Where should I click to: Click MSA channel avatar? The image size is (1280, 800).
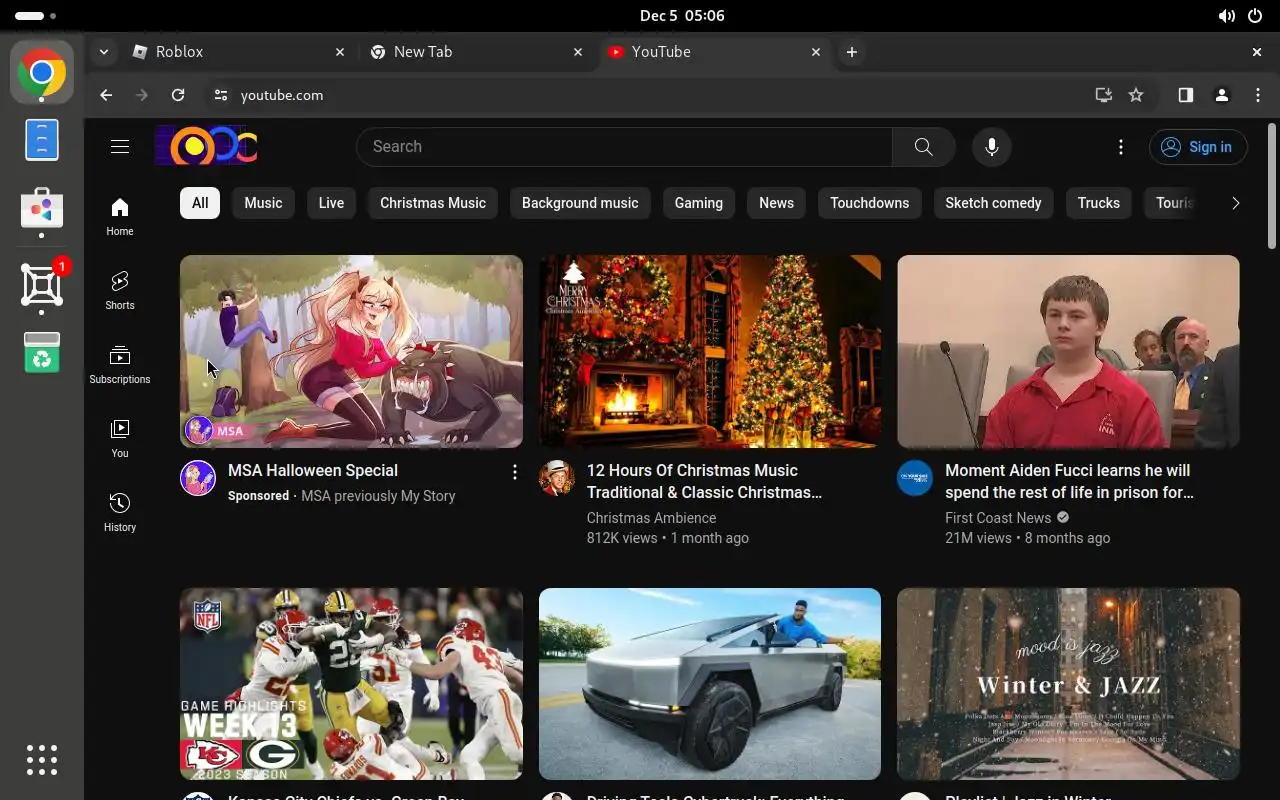point(198,478)
